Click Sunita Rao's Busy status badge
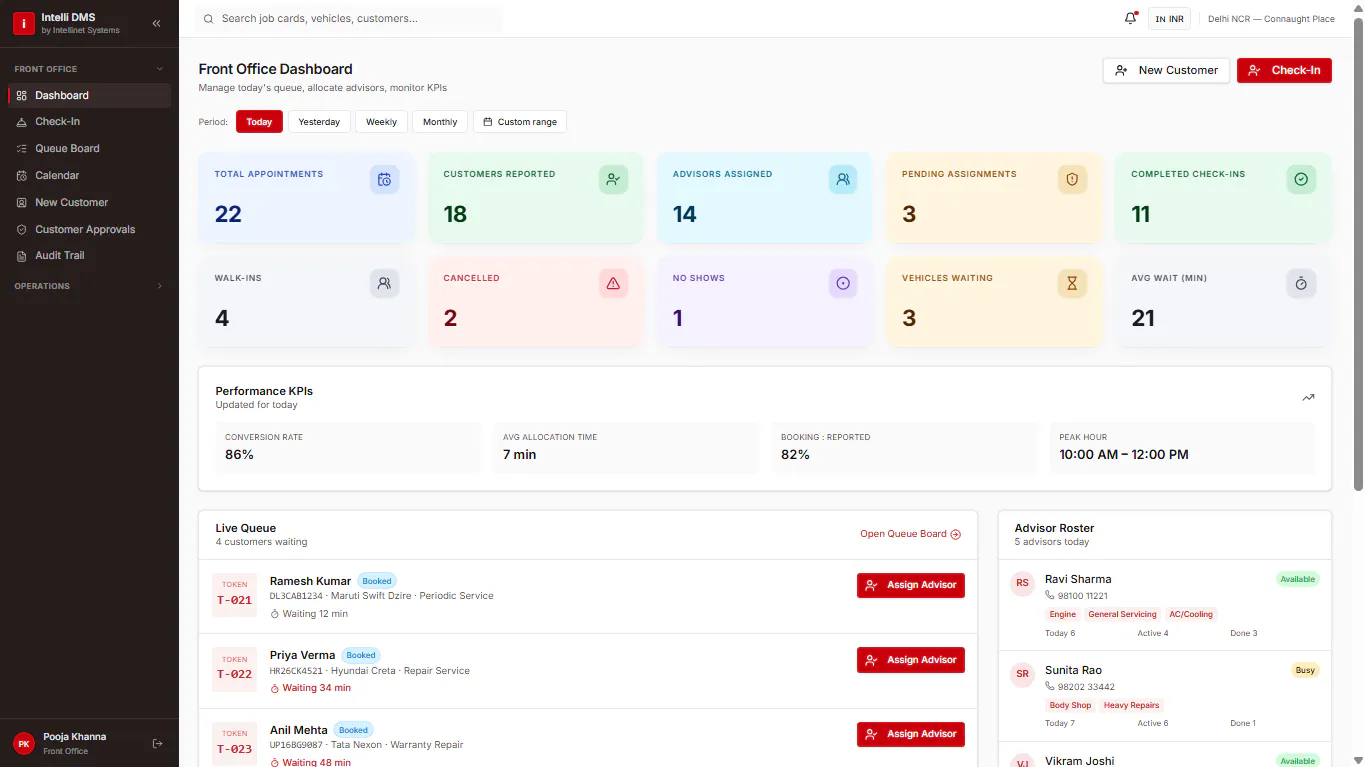 click(1306, 670)
